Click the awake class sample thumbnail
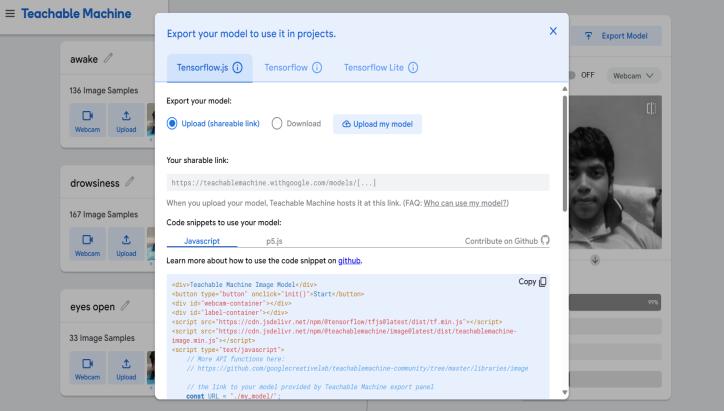This screenshot has width=724, height=411. (x=151, y=120)
